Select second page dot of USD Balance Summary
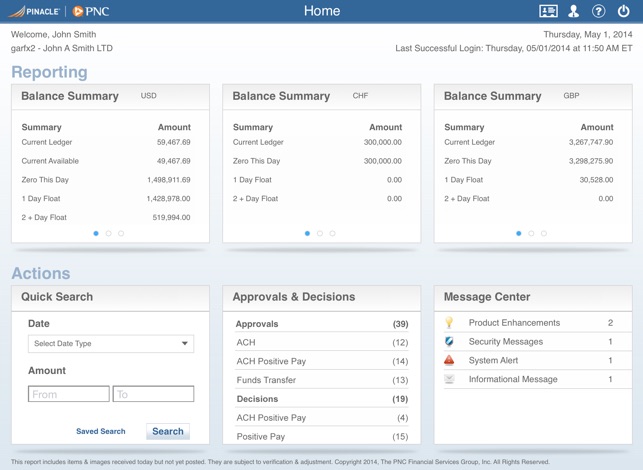 [x=109, y=233]
